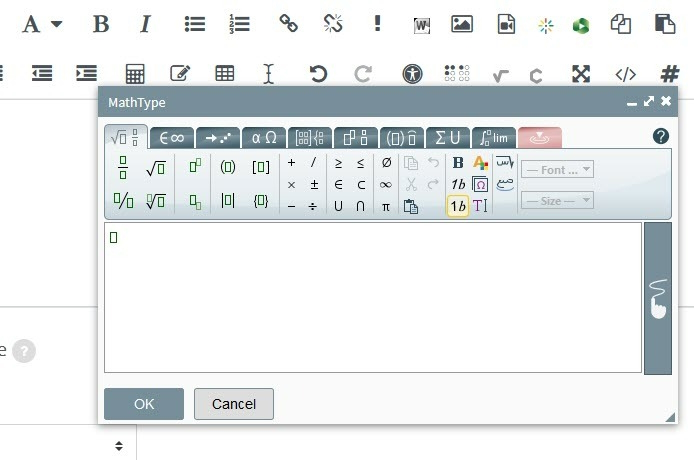This screenshot has width=694, height=460.
Task: Insert an ordered numbered list
Action: (239, 24)
